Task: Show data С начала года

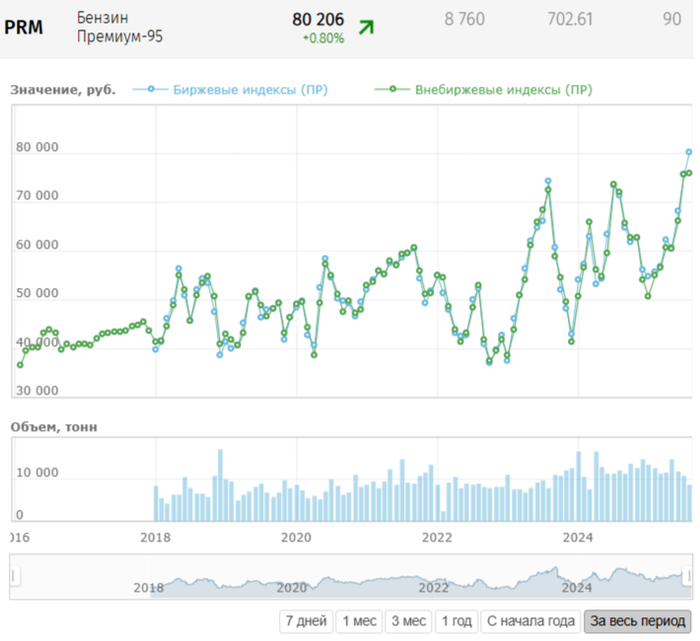Action: [530, 621]
